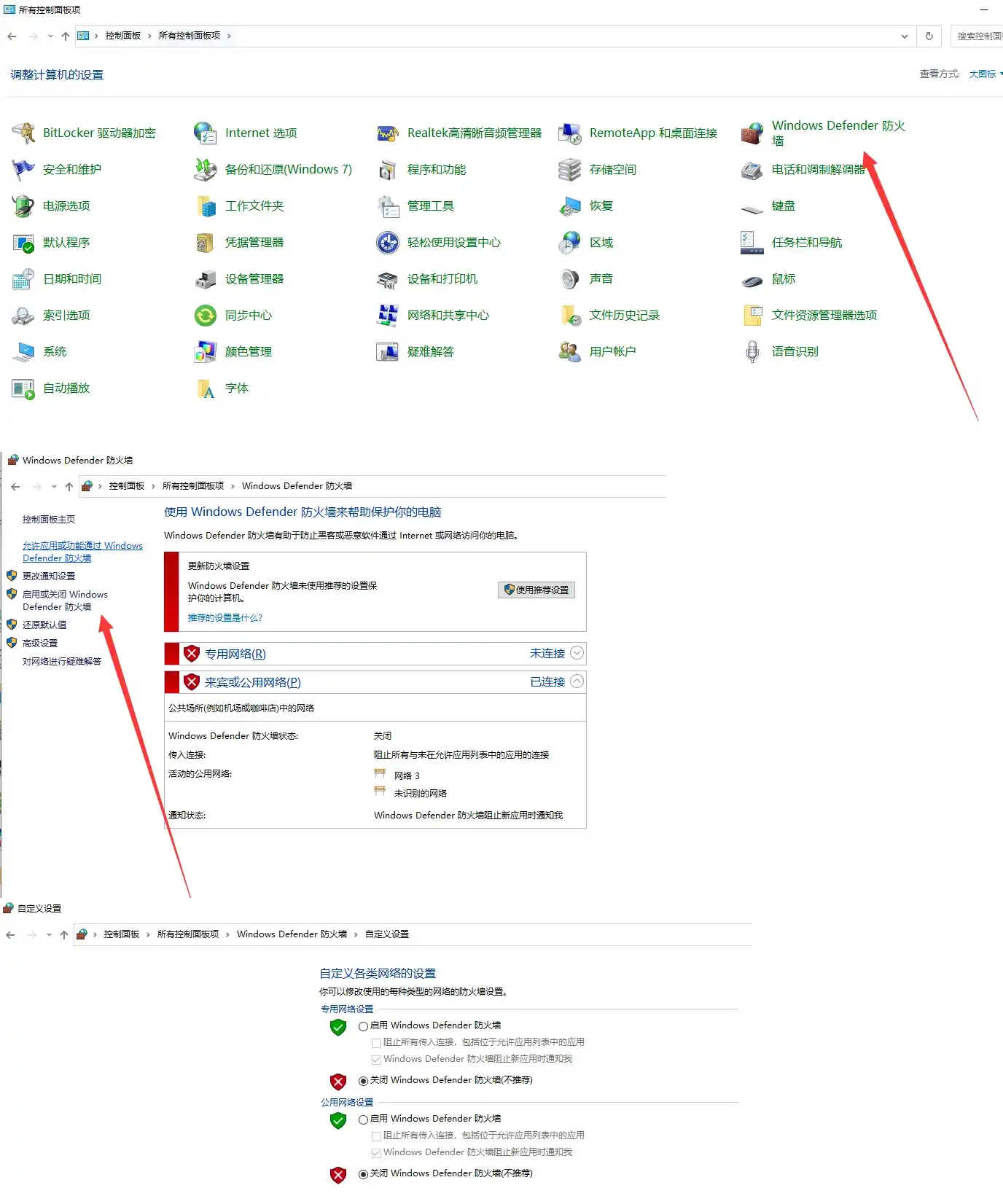Open Internet 选项 icon

(x=206, y=133)
